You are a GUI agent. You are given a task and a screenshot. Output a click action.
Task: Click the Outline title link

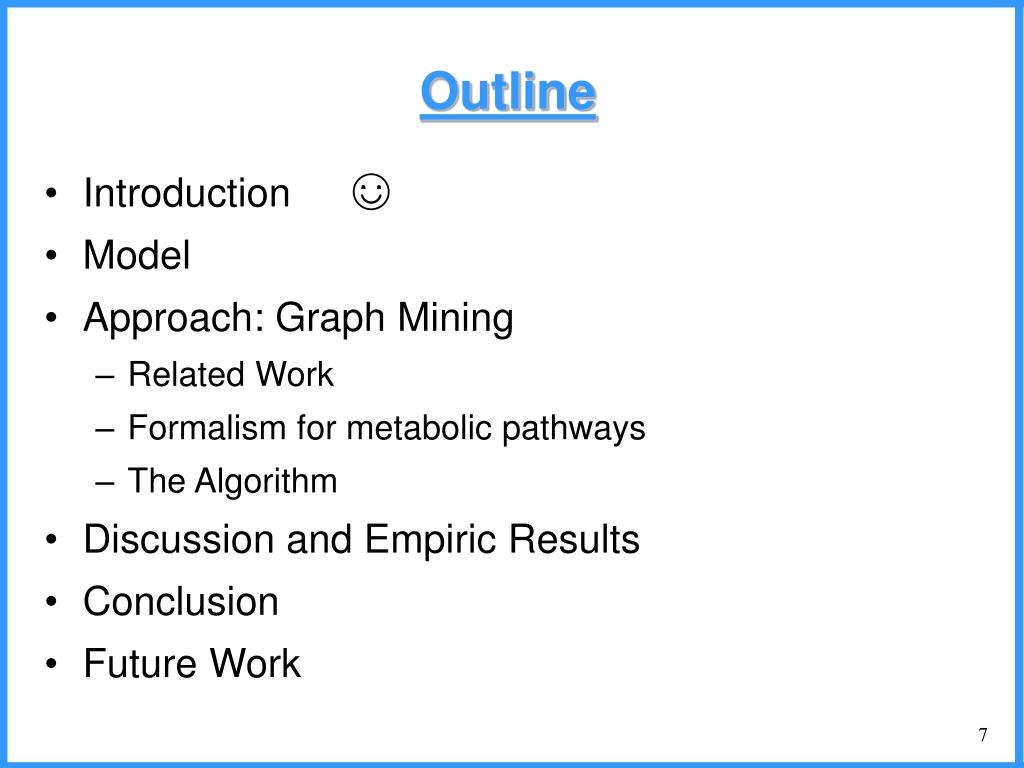(x=509, y=93)
